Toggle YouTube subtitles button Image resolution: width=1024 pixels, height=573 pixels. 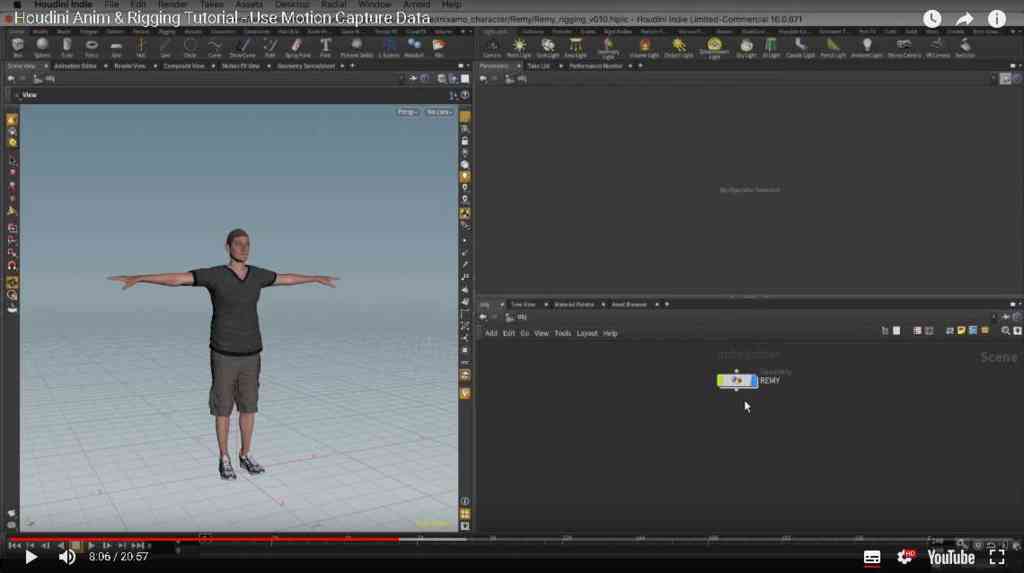tap(872, 557)
